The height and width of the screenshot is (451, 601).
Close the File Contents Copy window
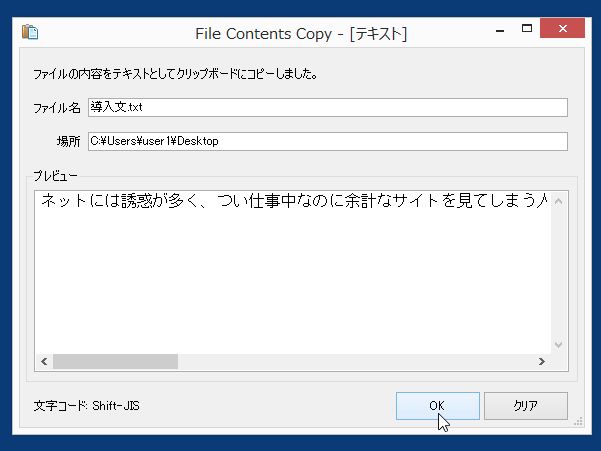(x=562, y=28)
